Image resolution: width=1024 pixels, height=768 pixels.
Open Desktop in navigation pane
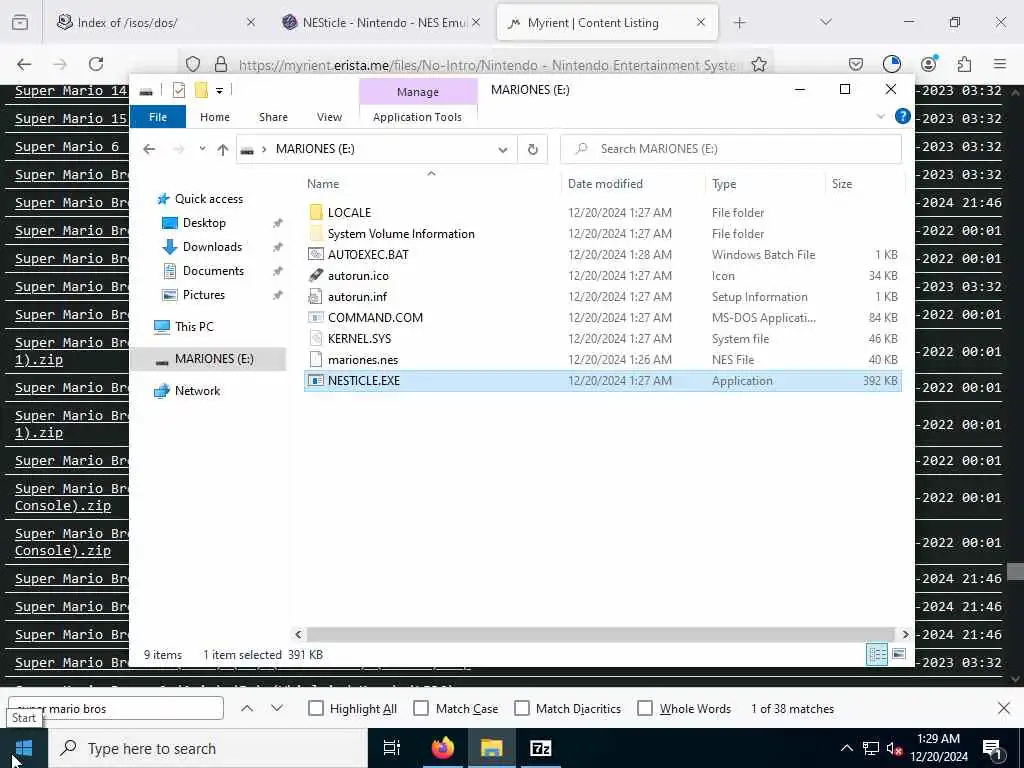tap(204, 223)
